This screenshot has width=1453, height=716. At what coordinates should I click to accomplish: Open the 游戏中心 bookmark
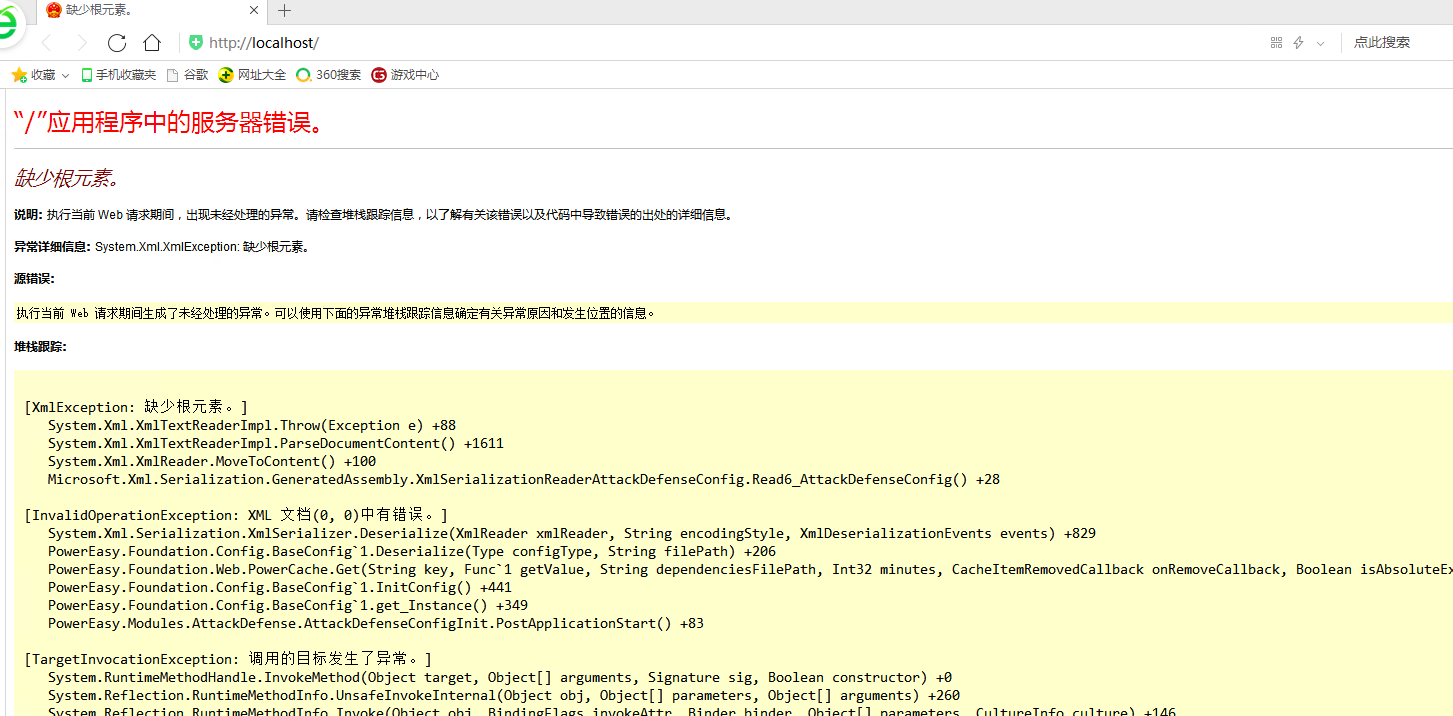tap(405, 75)
